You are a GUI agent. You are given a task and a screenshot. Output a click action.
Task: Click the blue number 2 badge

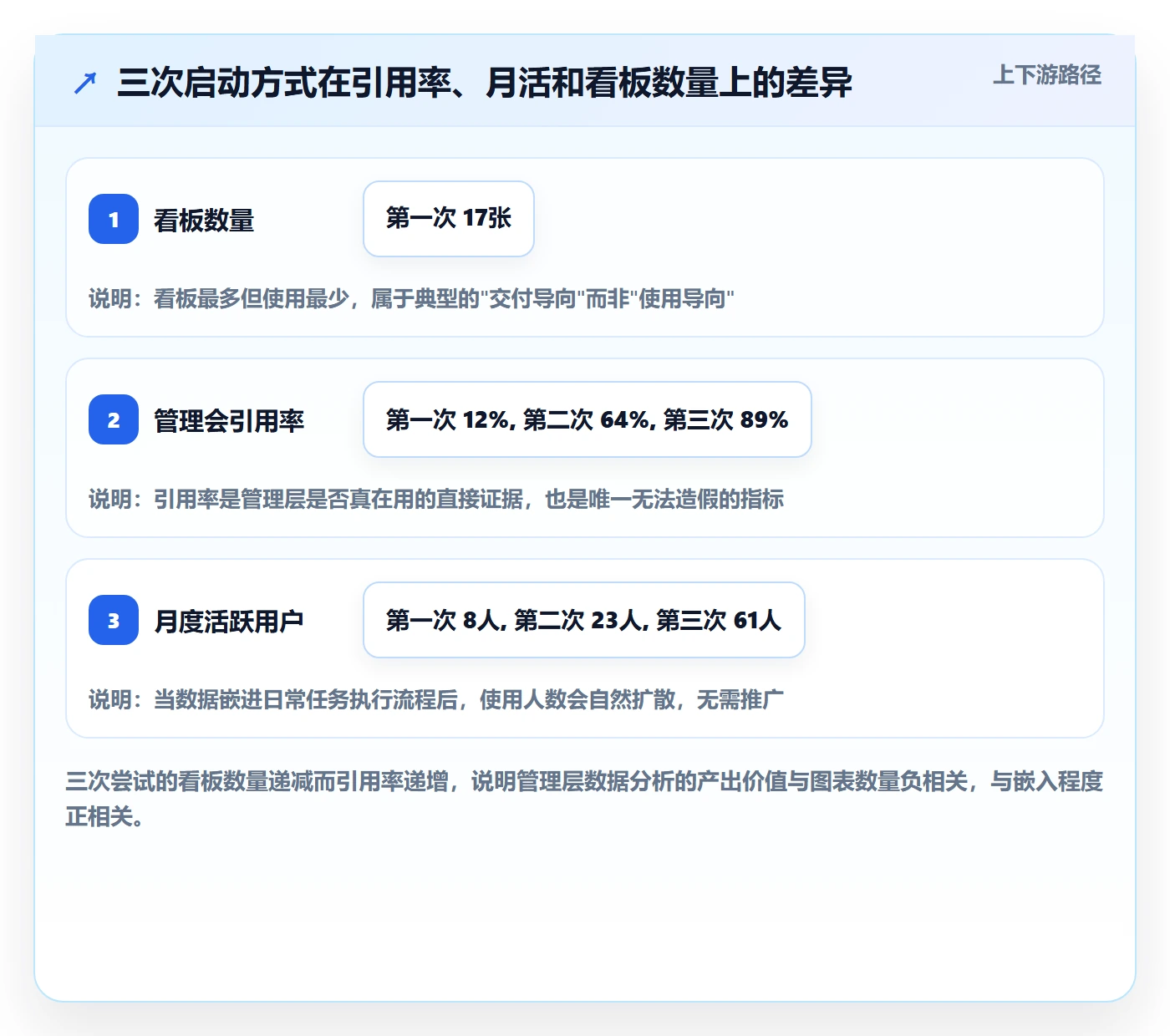[114, 419]
